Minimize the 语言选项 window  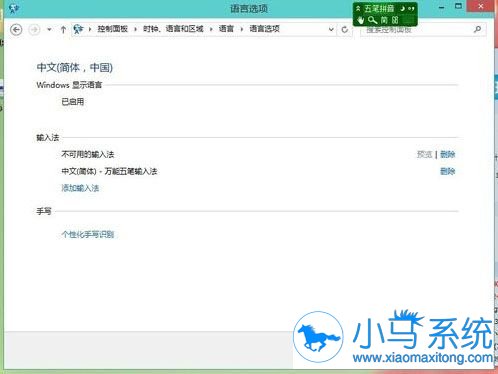click(441, 7)
